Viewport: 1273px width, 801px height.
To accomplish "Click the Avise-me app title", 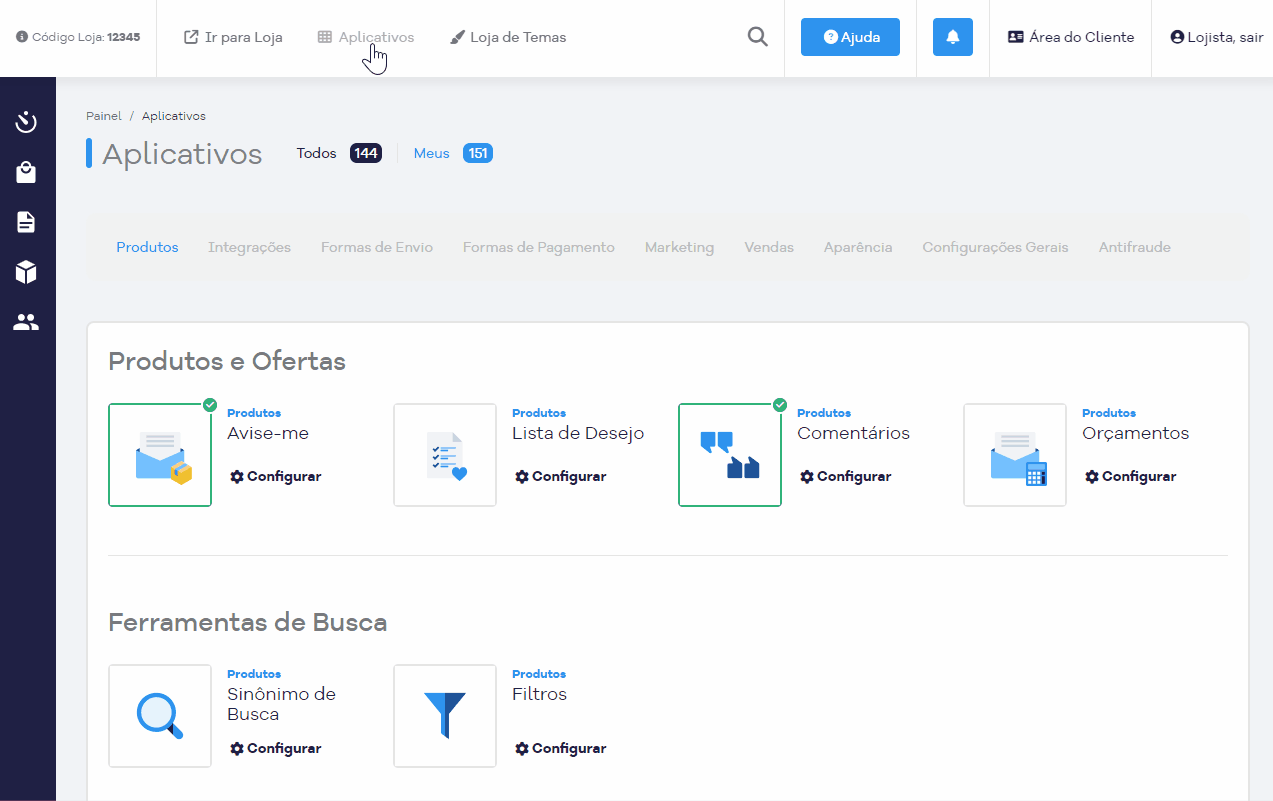I will pos(268,433).
